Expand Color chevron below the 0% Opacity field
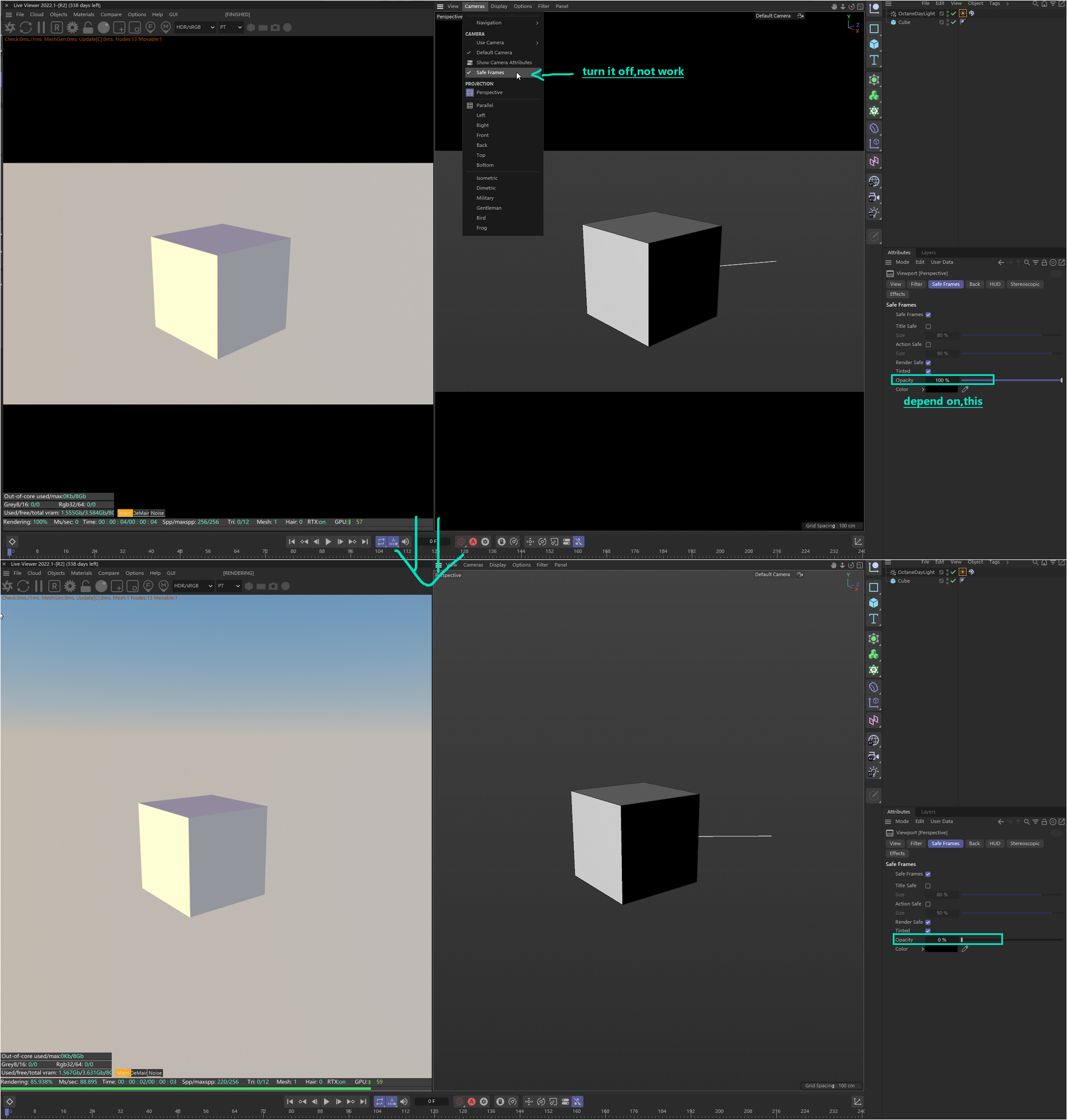 click(923, 949)
